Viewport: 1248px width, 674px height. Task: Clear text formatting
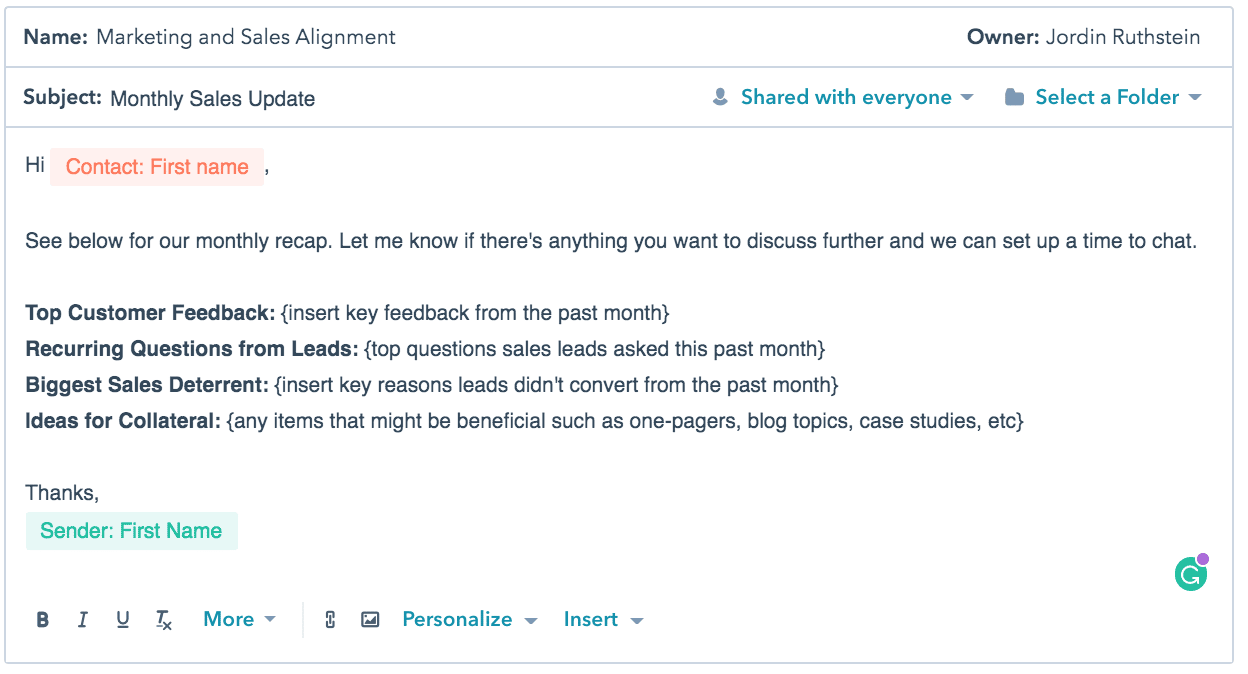coord(162,619)
